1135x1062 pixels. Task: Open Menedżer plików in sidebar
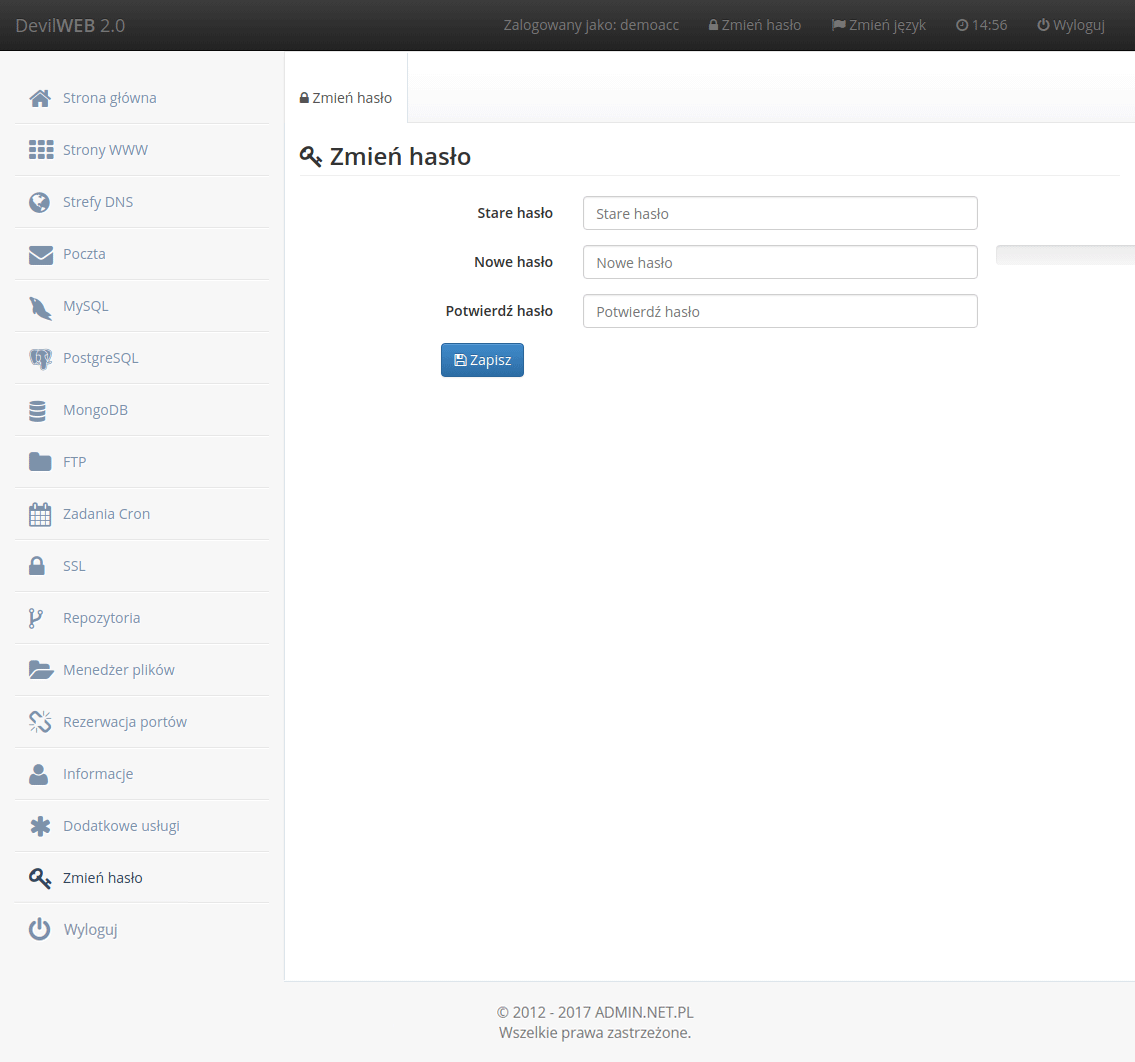tap(118, 670)
